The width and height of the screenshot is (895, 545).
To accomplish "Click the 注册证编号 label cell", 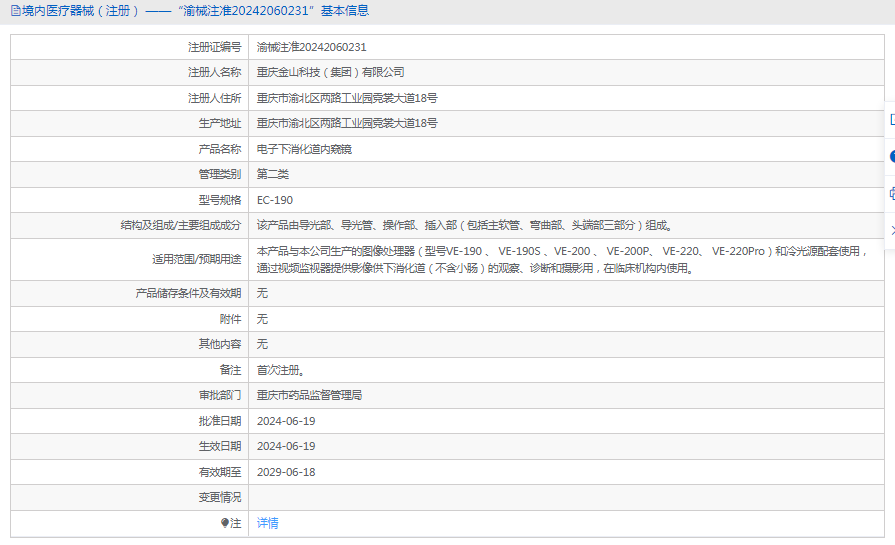I will pyautogui.click(x=130, y=47).
